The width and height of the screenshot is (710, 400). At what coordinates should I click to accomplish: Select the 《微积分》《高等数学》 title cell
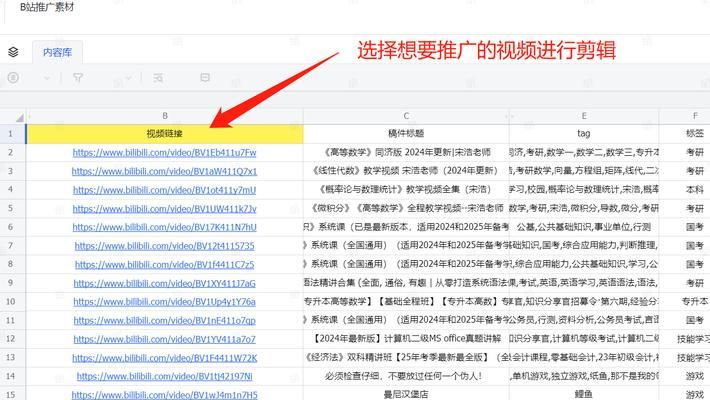(x=406, y=208)
